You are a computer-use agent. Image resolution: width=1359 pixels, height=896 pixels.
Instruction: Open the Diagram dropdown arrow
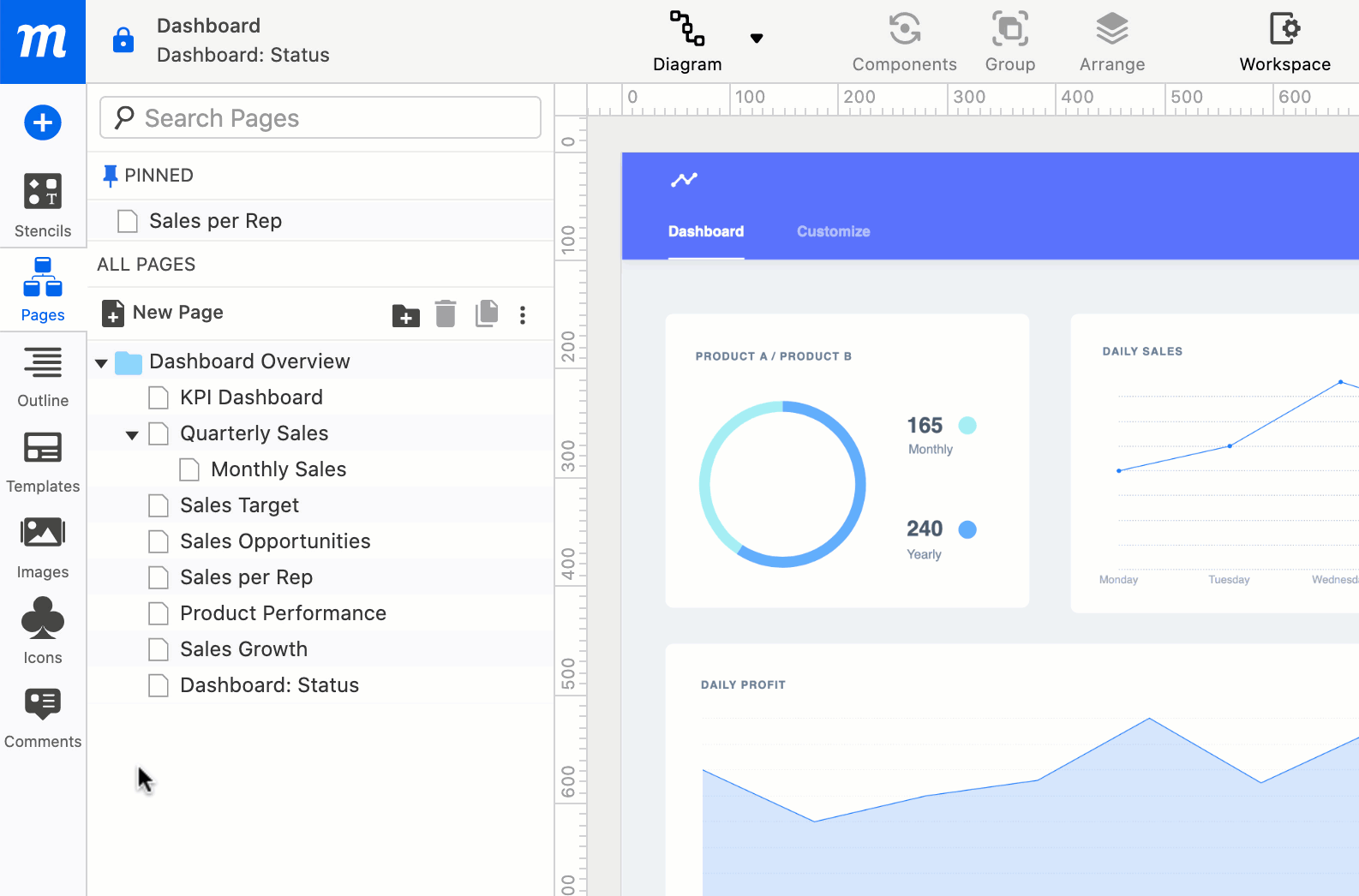(x=756, y=39)
